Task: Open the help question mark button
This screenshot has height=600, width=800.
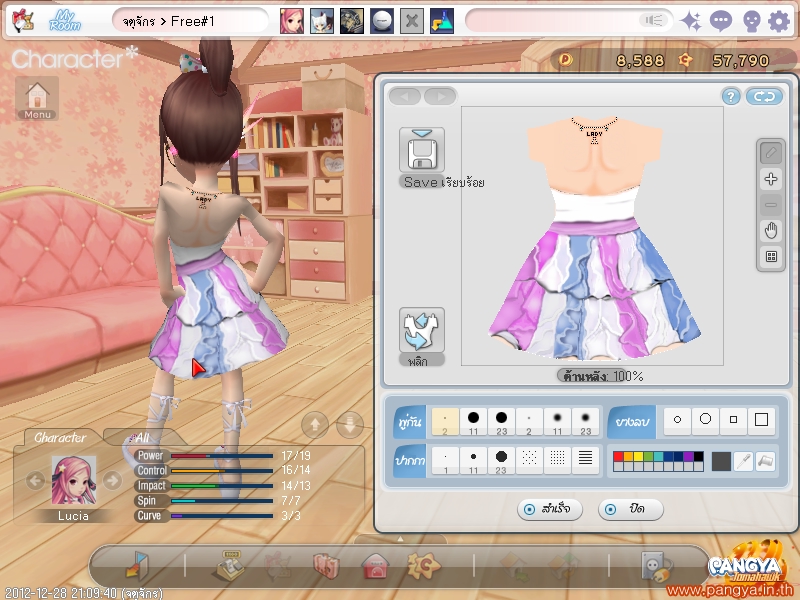Action: coord(731,96)
